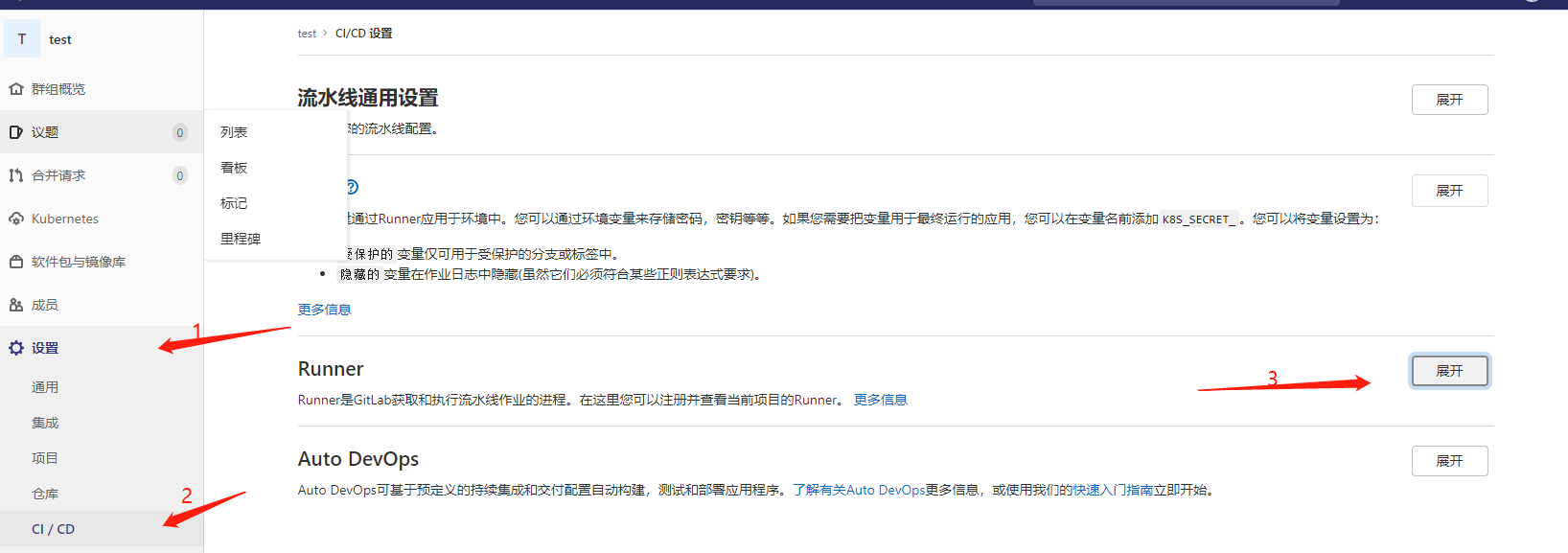Click the test group name in the sidebar
1568x553 pixels.
(x=60, y=39)
